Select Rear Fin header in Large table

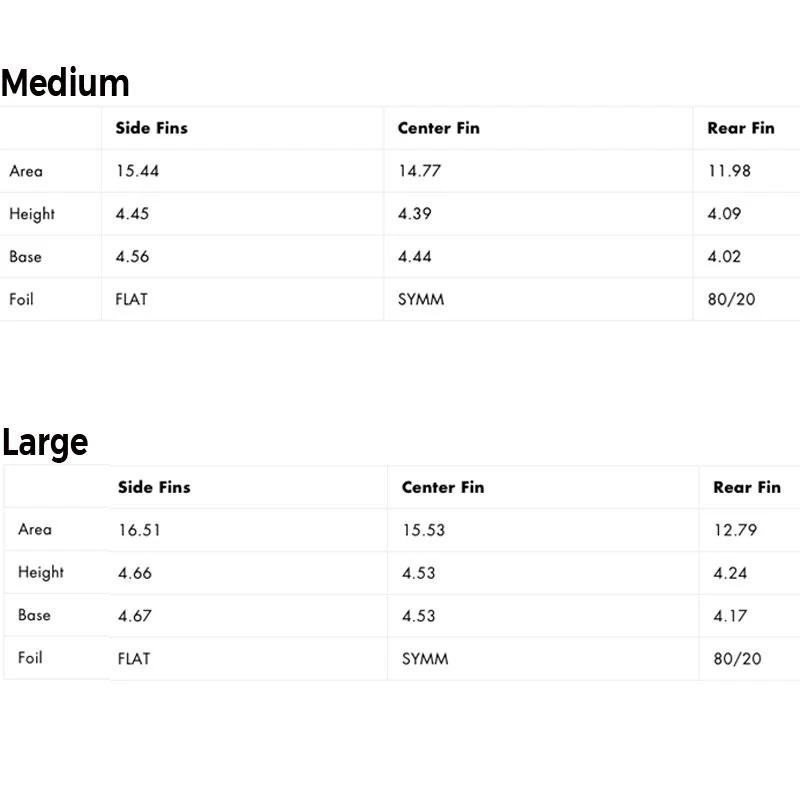click(x=747, y=487)
